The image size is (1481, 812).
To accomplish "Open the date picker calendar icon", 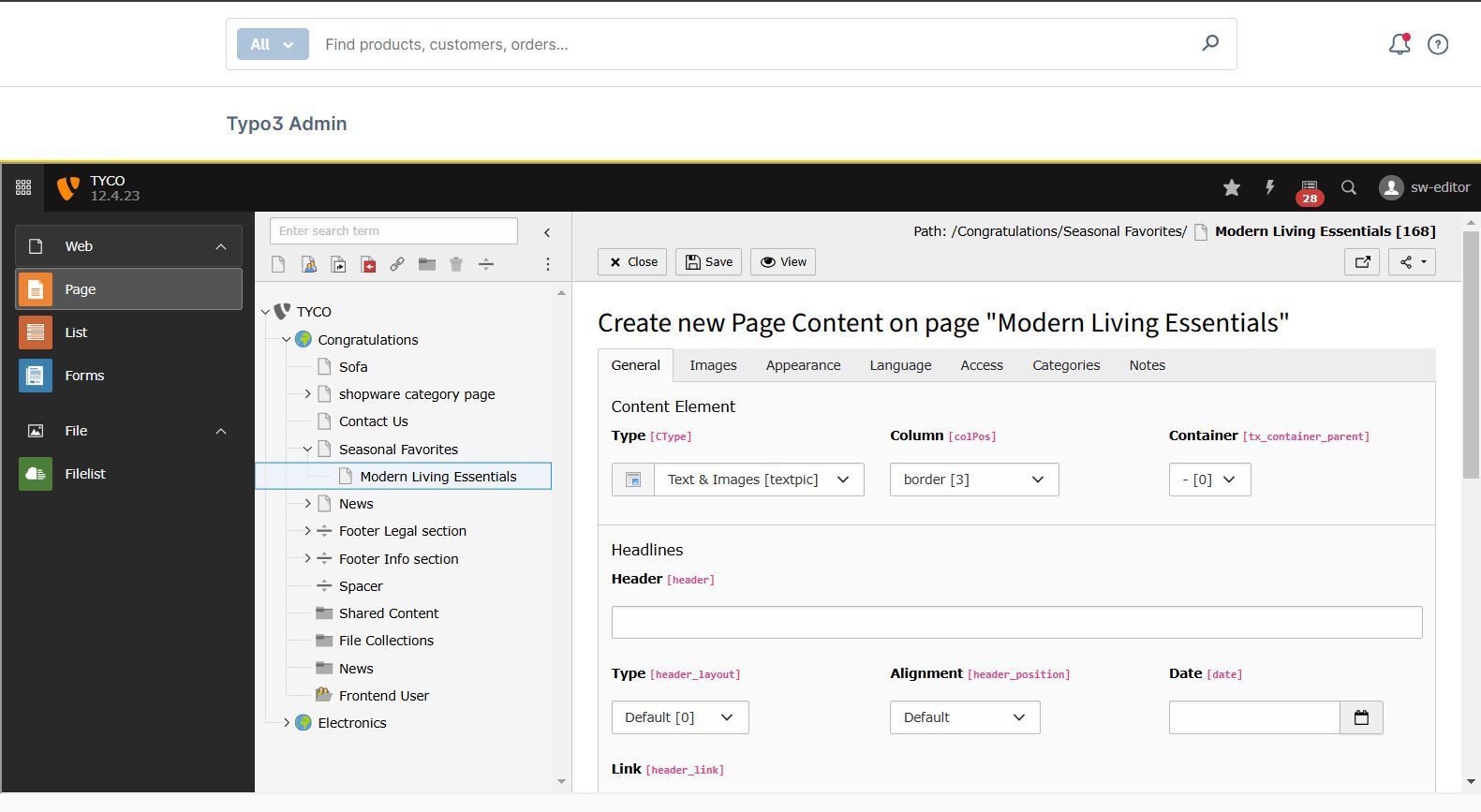I will [x=1361, y=717].
